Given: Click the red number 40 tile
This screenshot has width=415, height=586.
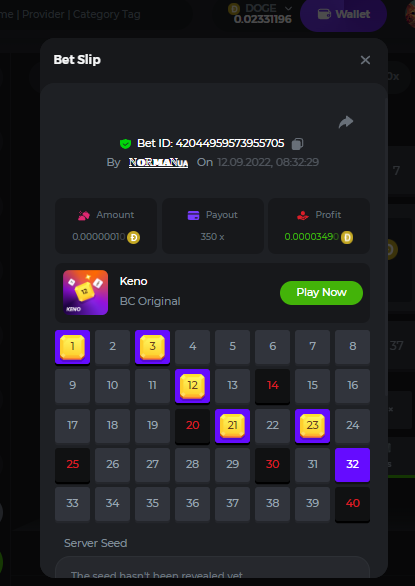Looking at the screenshot, I should coord(353,504).
